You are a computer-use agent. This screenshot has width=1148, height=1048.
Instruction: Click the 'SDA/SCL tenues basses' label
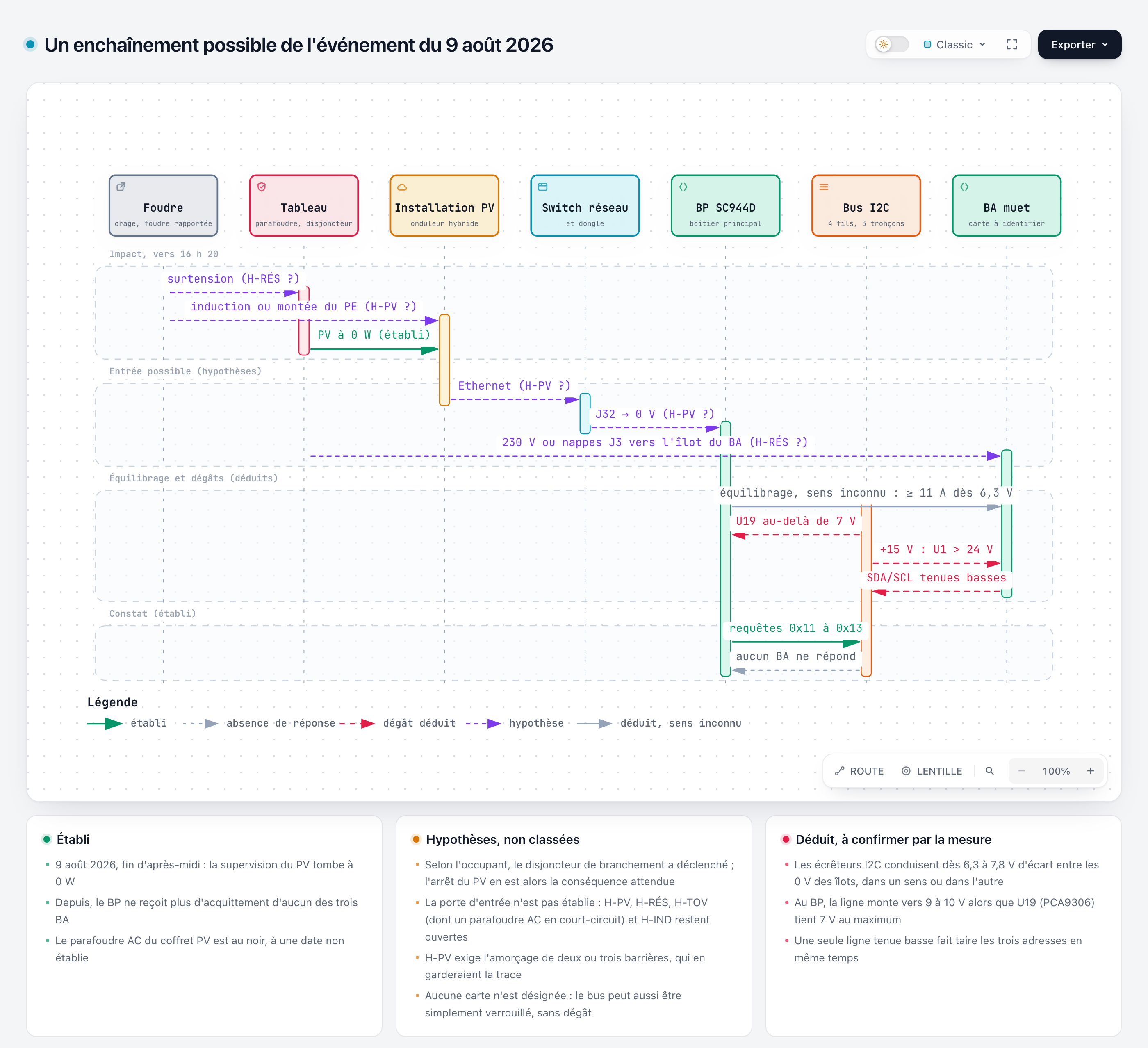click(936, 578)
